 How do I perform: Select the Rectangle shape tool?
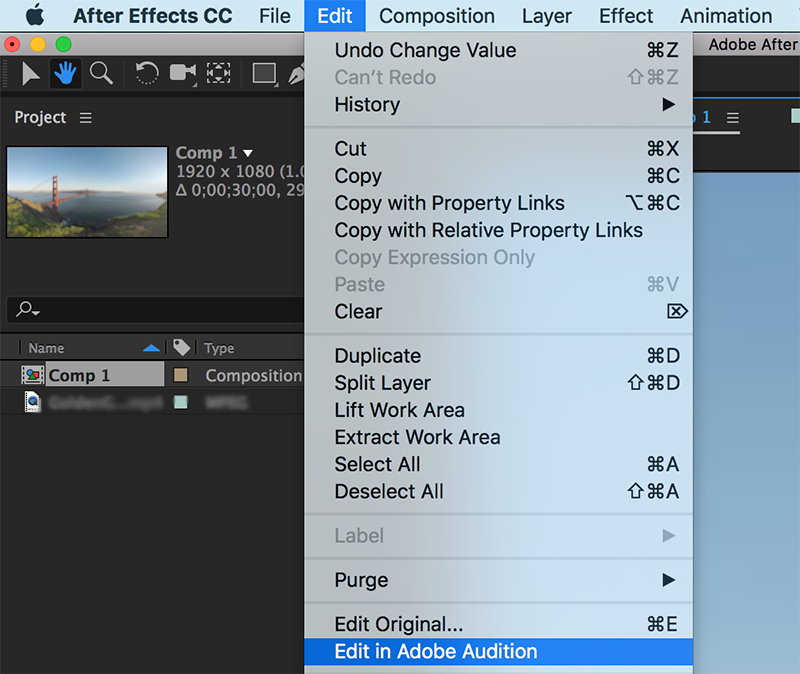pyautogui.click(x=264, y=73)
